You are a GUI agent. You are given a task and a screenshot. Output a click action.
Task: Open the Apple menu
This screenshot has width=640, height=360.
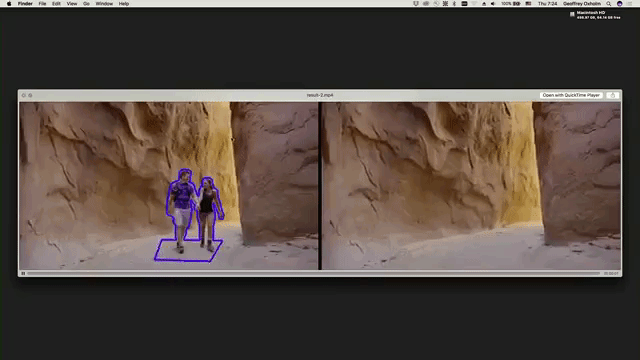point(9,4)
